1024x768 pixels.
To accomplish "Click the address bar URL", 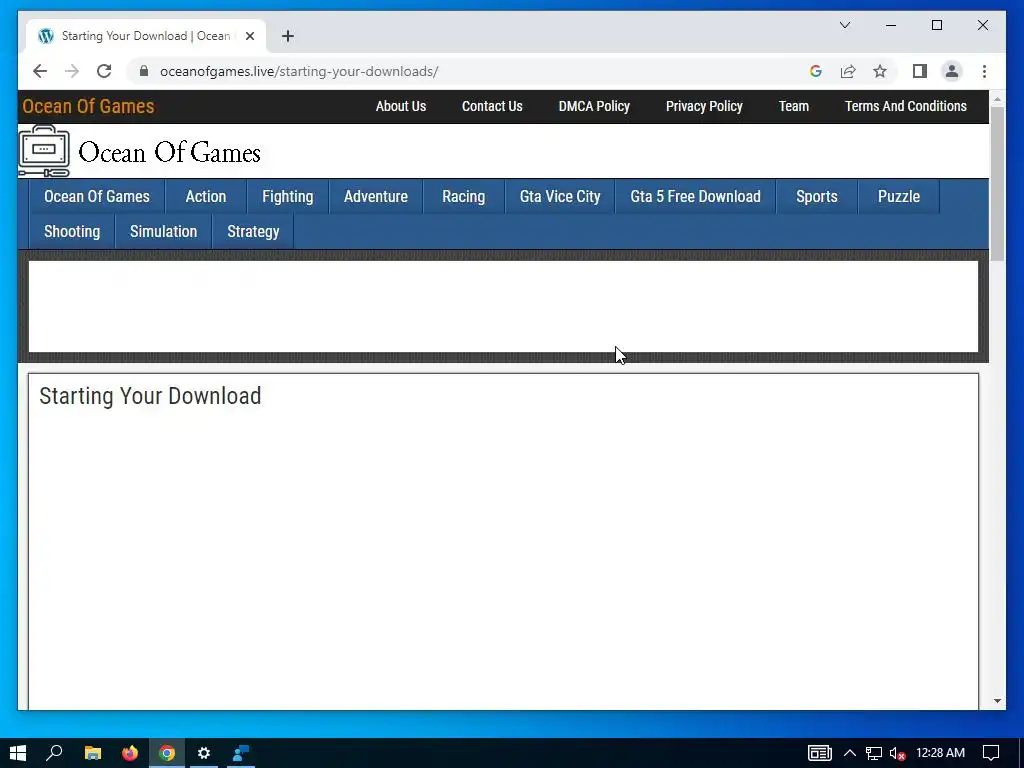I will 299,71.
